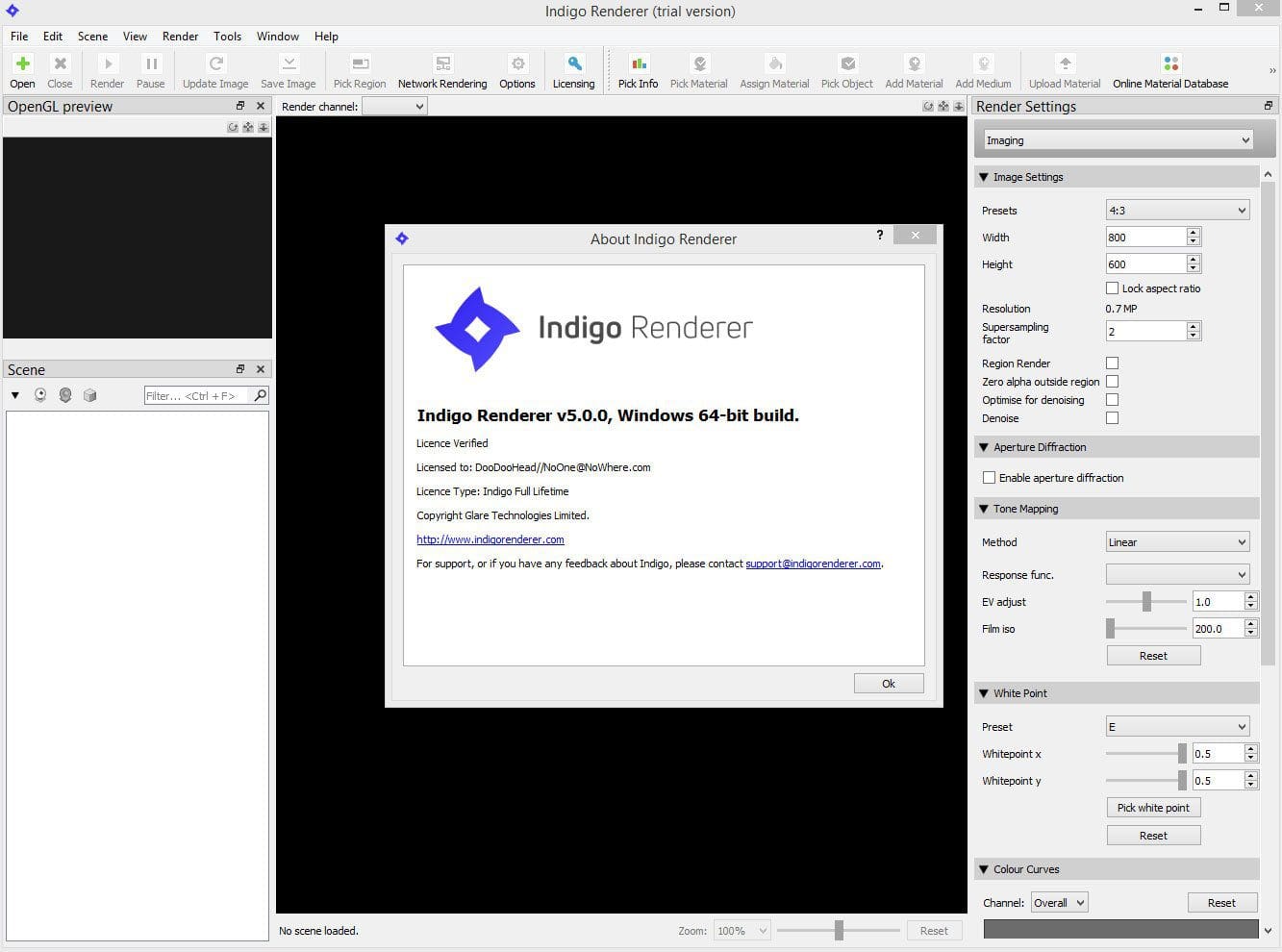Click the search icon in Scene filter

(260, 395)
